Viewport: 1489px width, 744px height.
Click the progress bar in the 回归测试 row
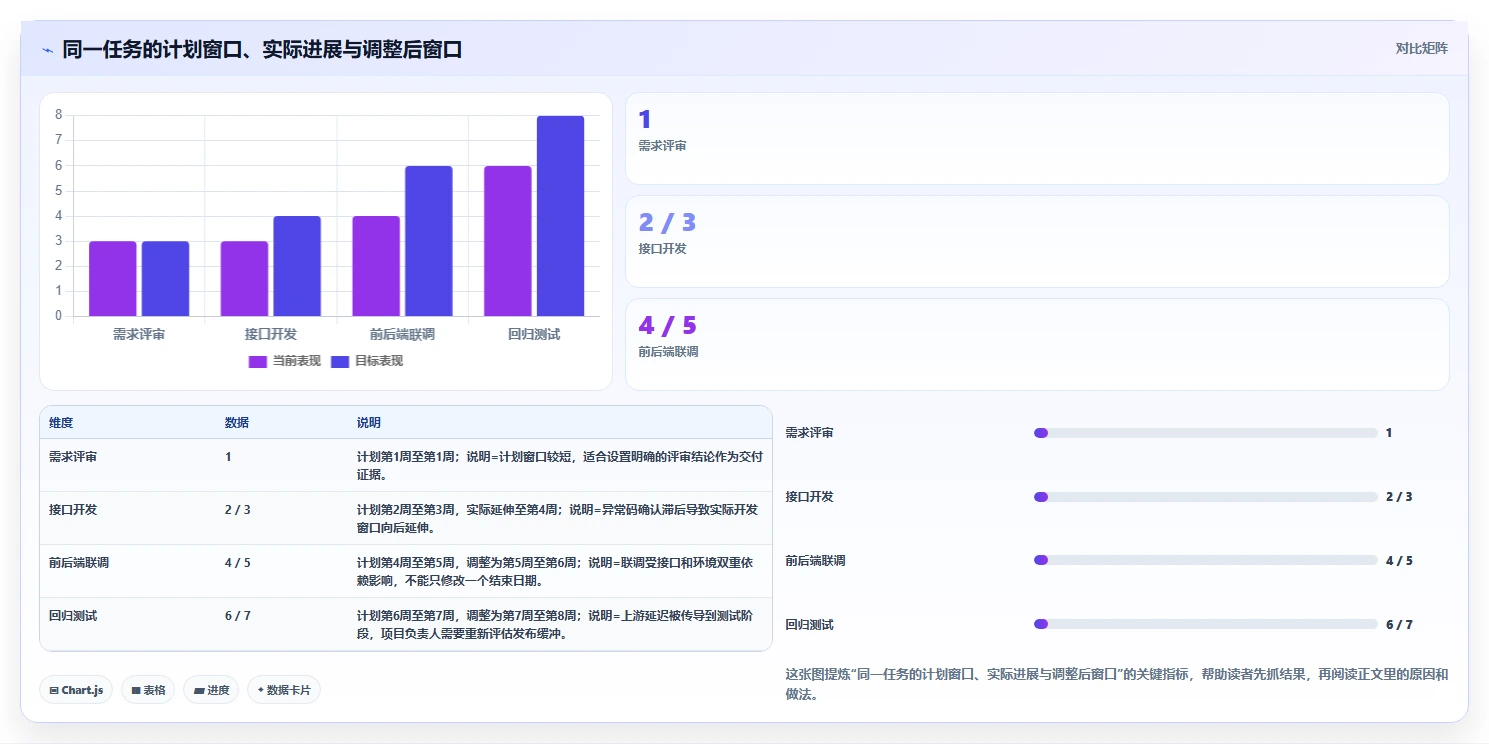point(1206,624)
